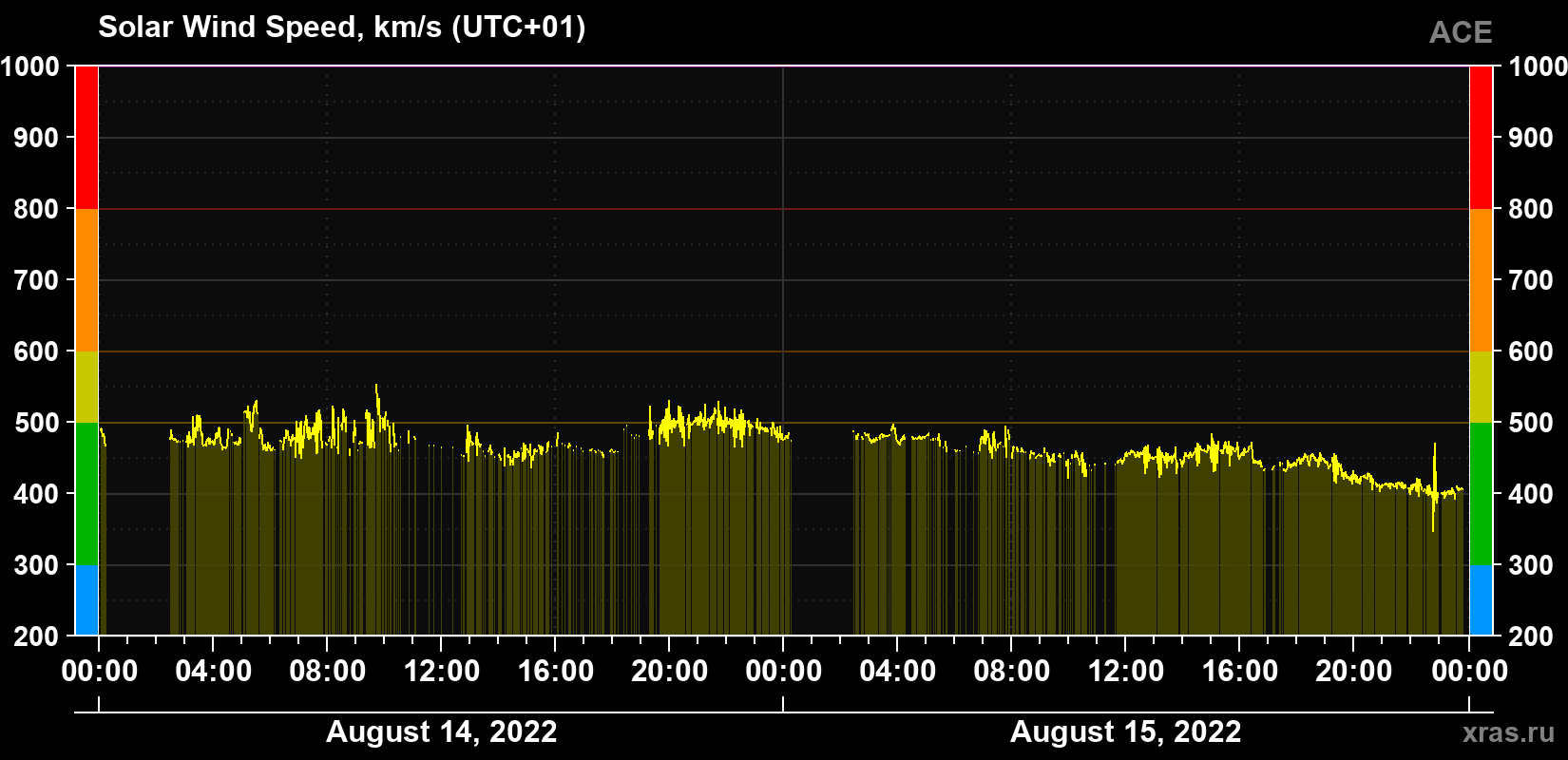
Task: Click the August 14, 2022 date label
Action: pyautogui.click(x=441, y=731)
